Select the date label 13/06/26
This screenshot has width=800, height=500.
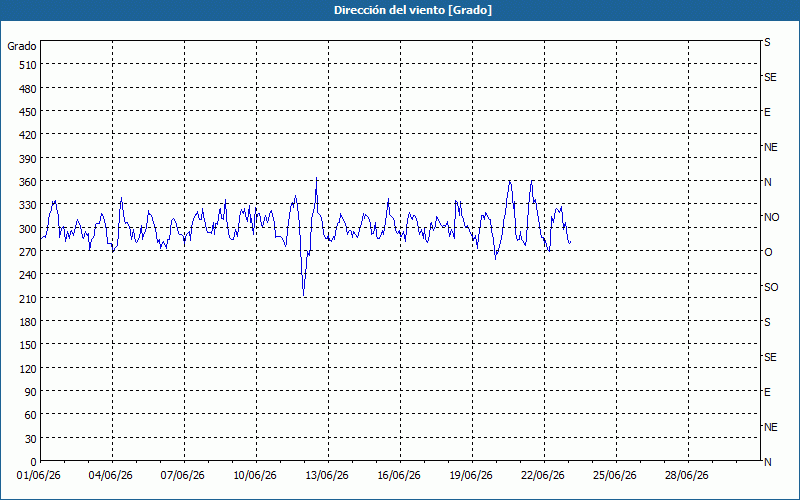click(327, 476)
